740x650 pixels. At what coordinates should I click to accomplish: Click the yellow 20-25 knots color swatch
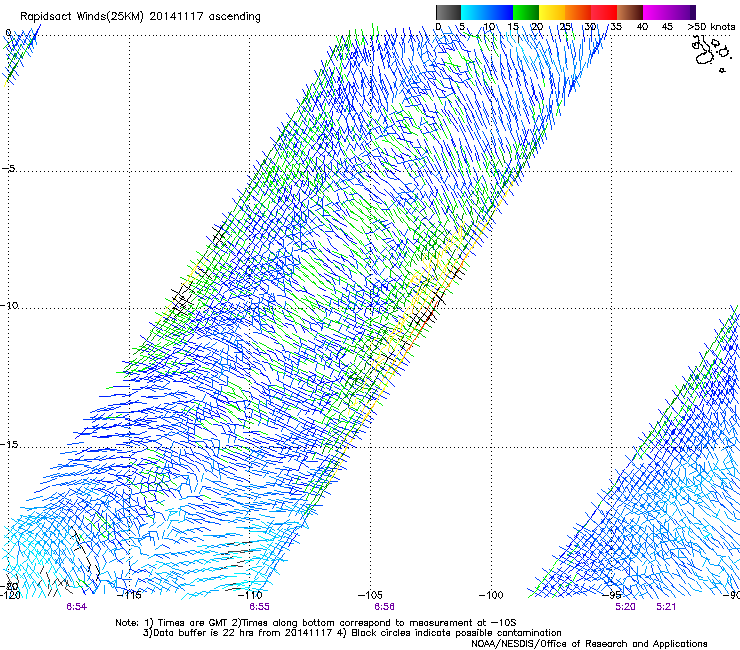(552, 12)
